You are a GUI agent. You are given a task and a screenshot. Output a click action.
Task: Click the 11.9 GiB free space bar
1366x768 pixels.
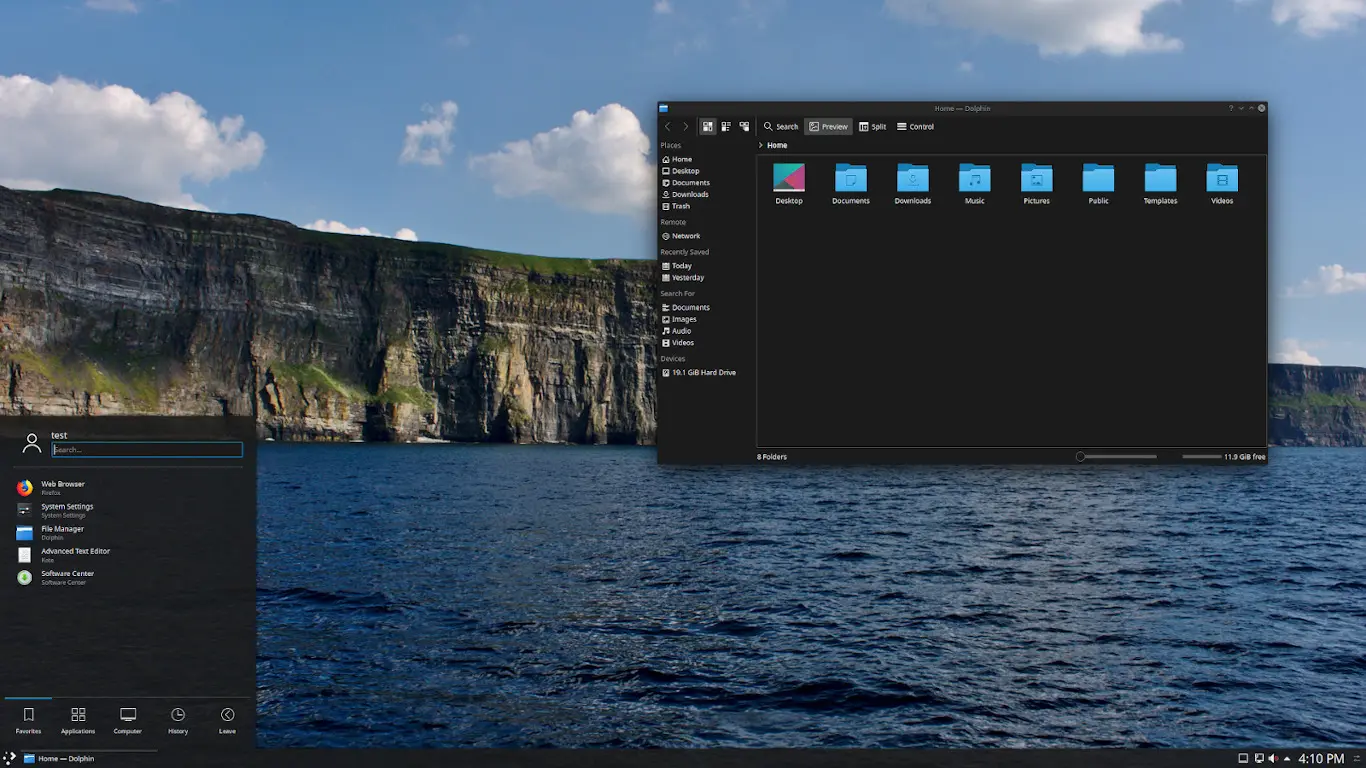point(1201,457)
